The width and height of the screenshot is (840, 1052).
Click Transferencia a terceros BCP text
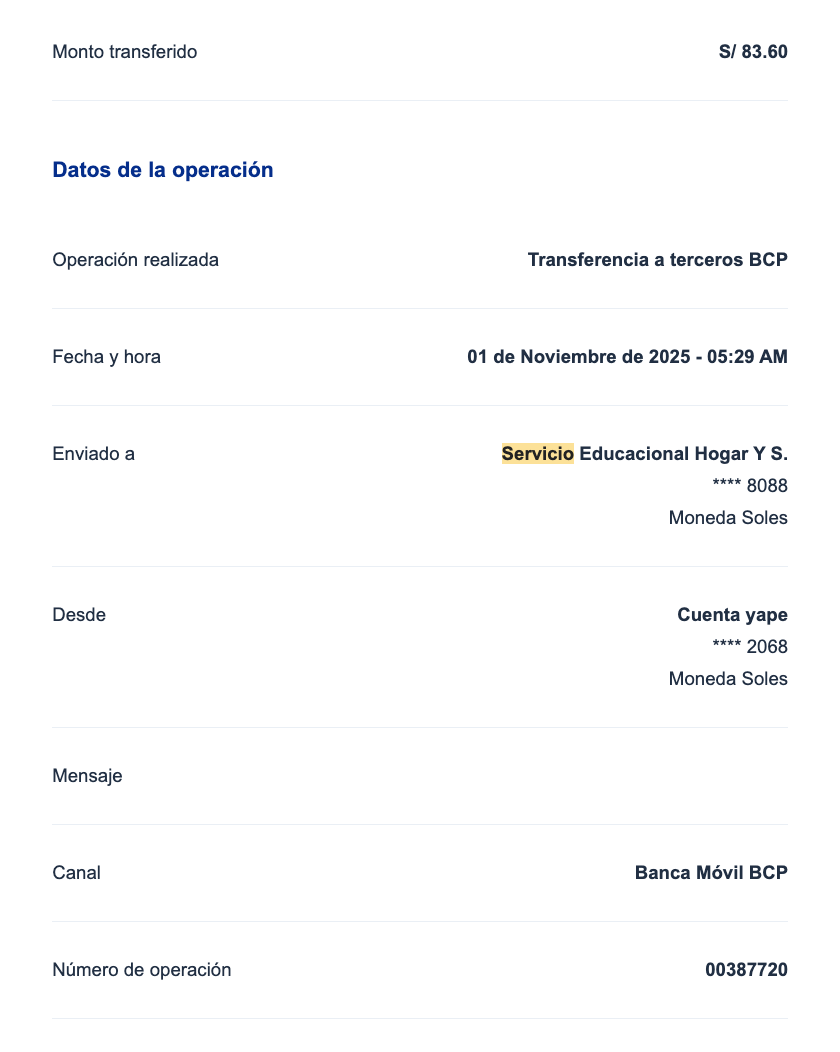657,260
